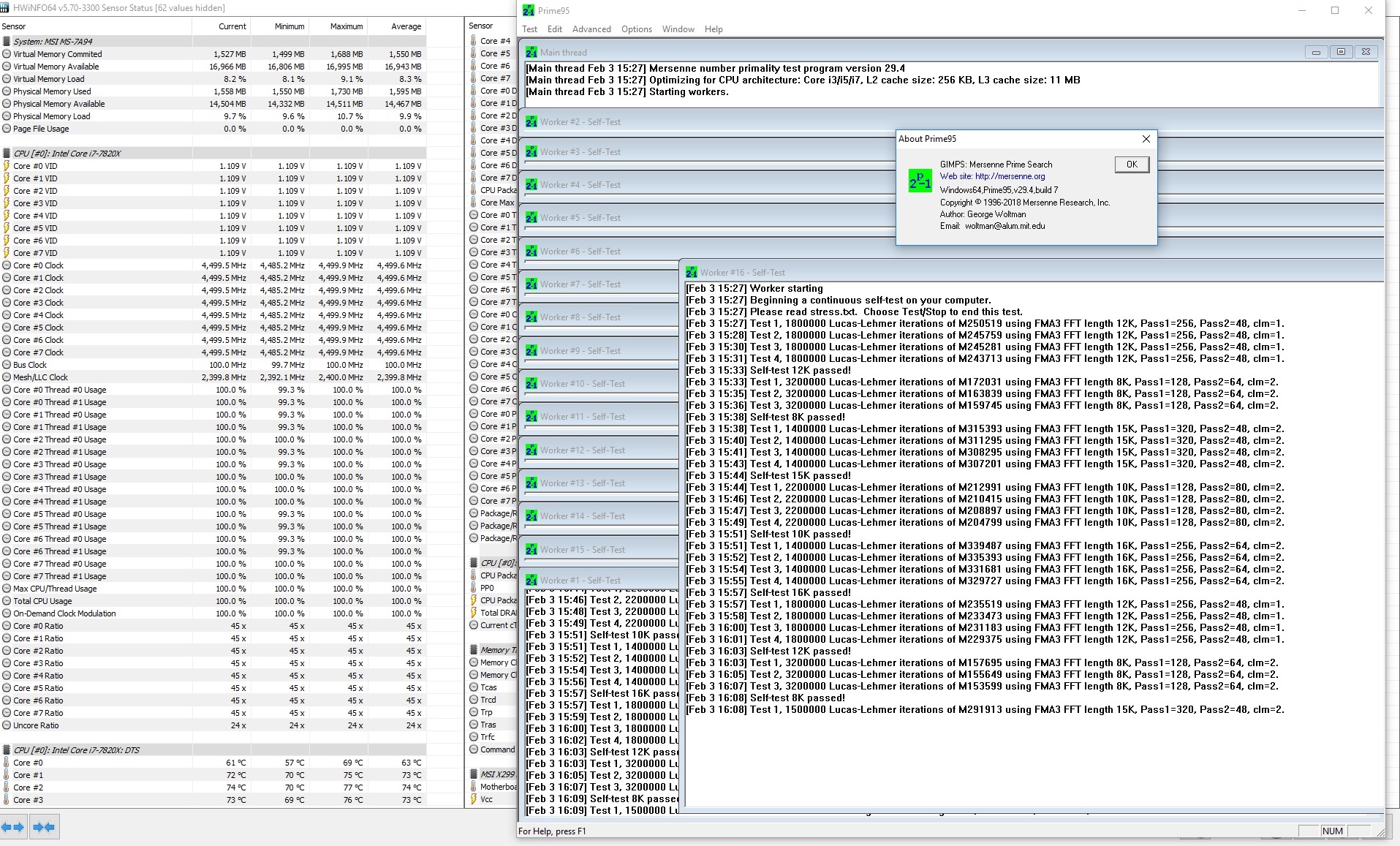Viewport: 1400px width, 846px height.
Task: Click the NUM indicator in Prime95 status bar
Action: point(1332,831)
